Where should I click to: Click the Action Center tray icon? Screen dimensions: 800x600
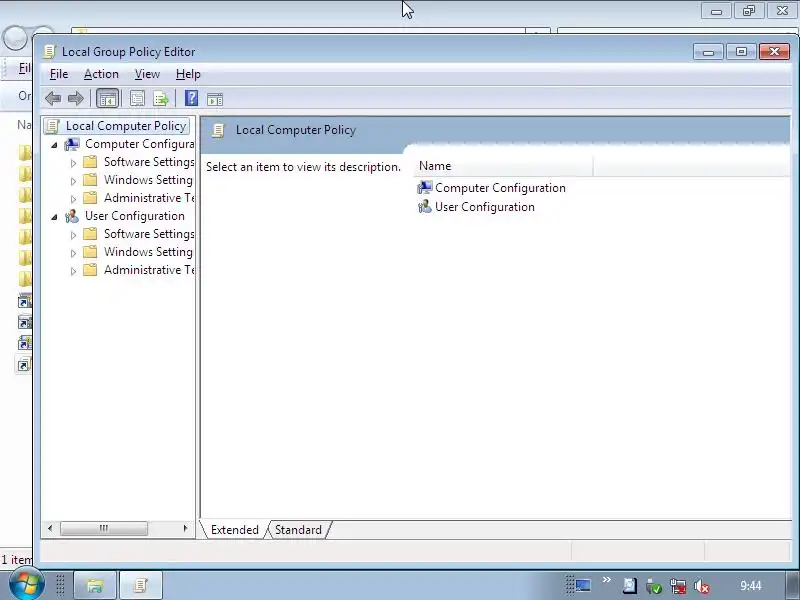pyautogui.click(x=630, y=586)
